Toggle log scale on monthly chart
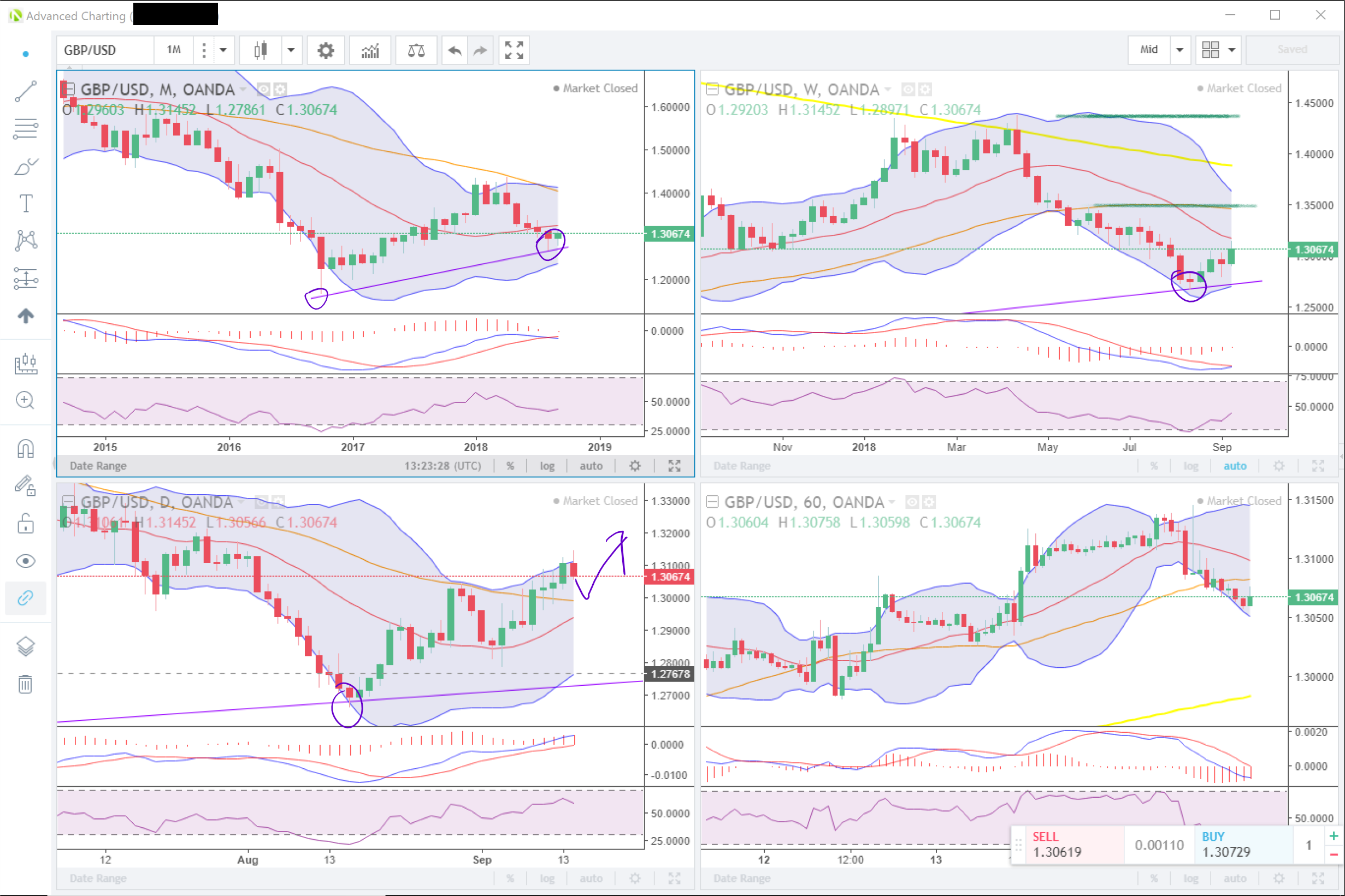 (546, 466)
